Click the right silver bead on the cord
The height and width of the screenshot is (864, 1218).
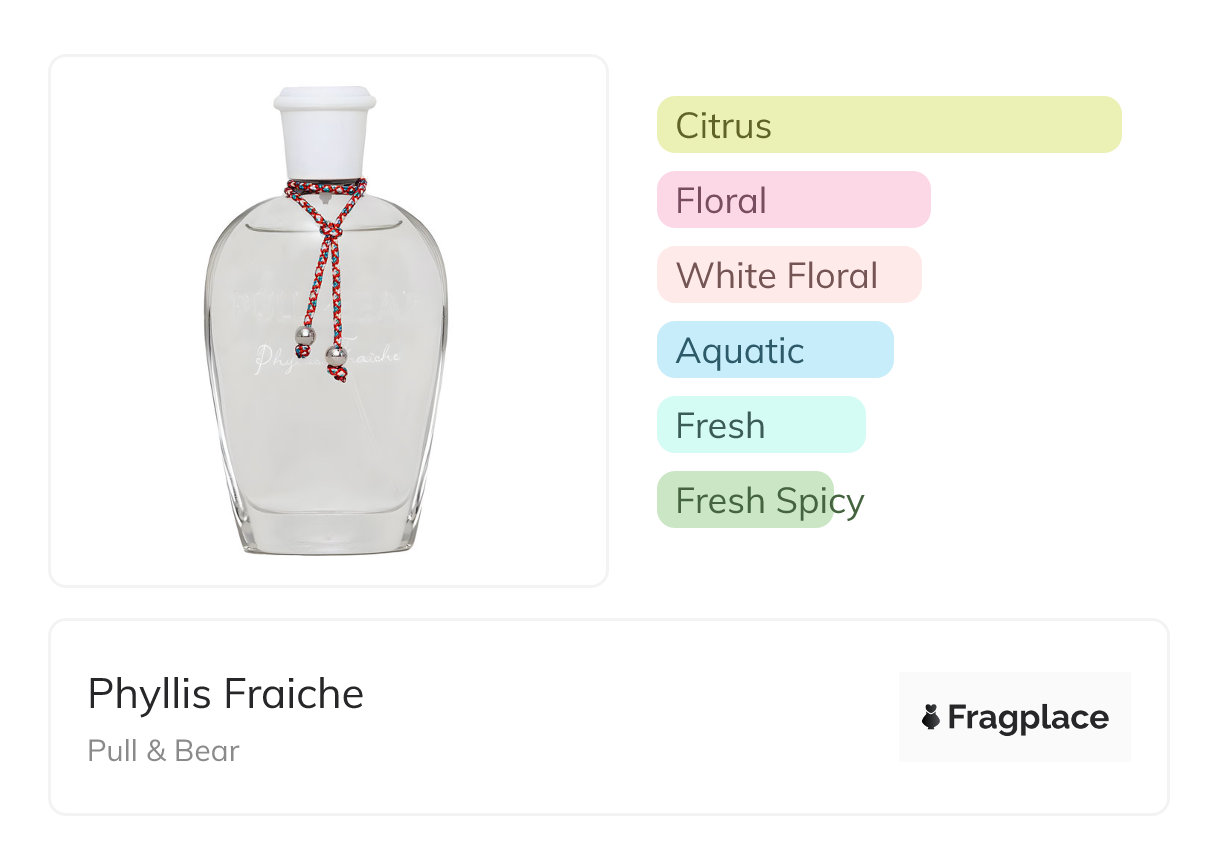coord(337,355)
